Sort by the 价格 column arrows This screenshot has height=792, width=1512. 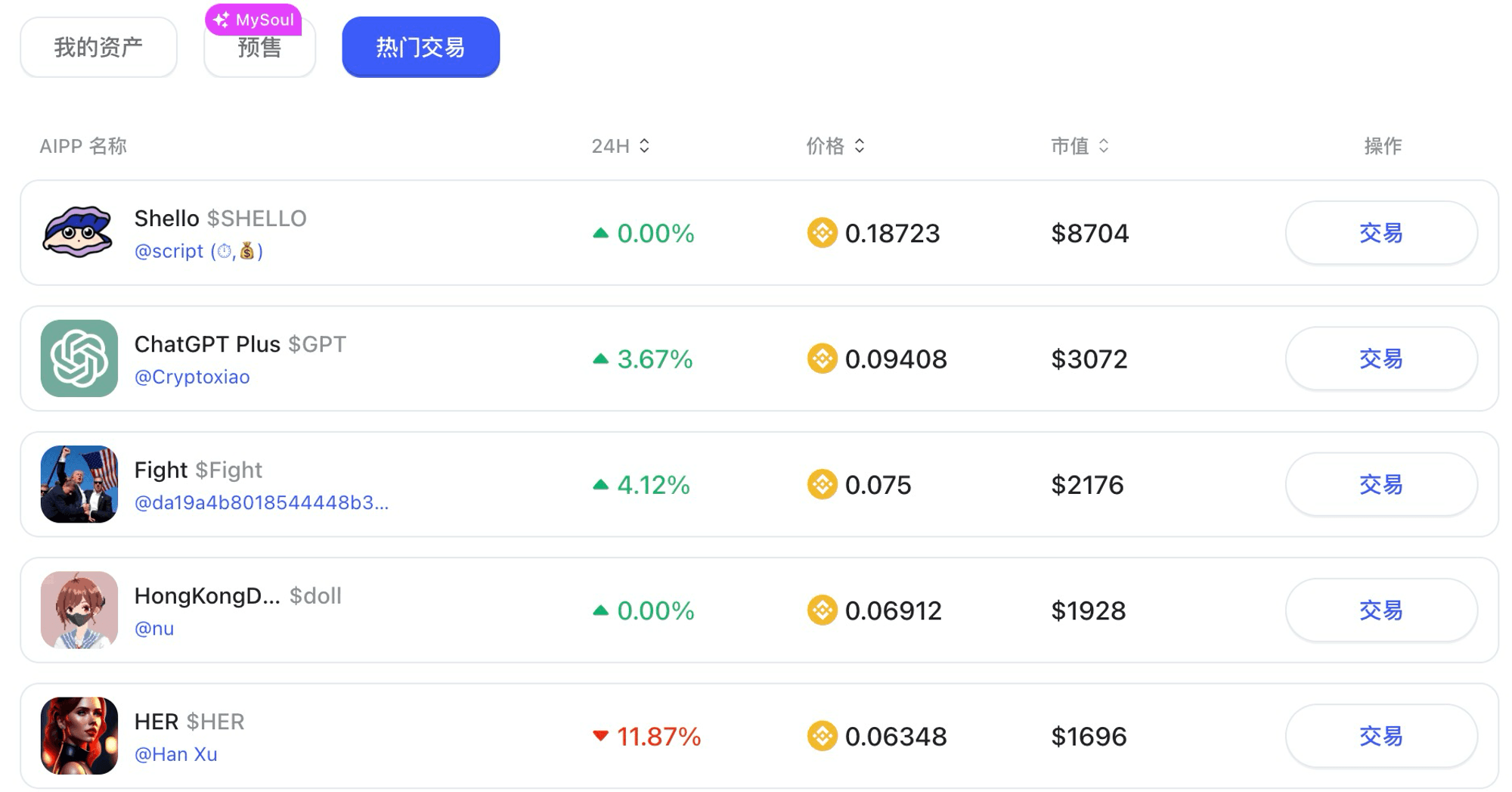click(x=860, y=146)
